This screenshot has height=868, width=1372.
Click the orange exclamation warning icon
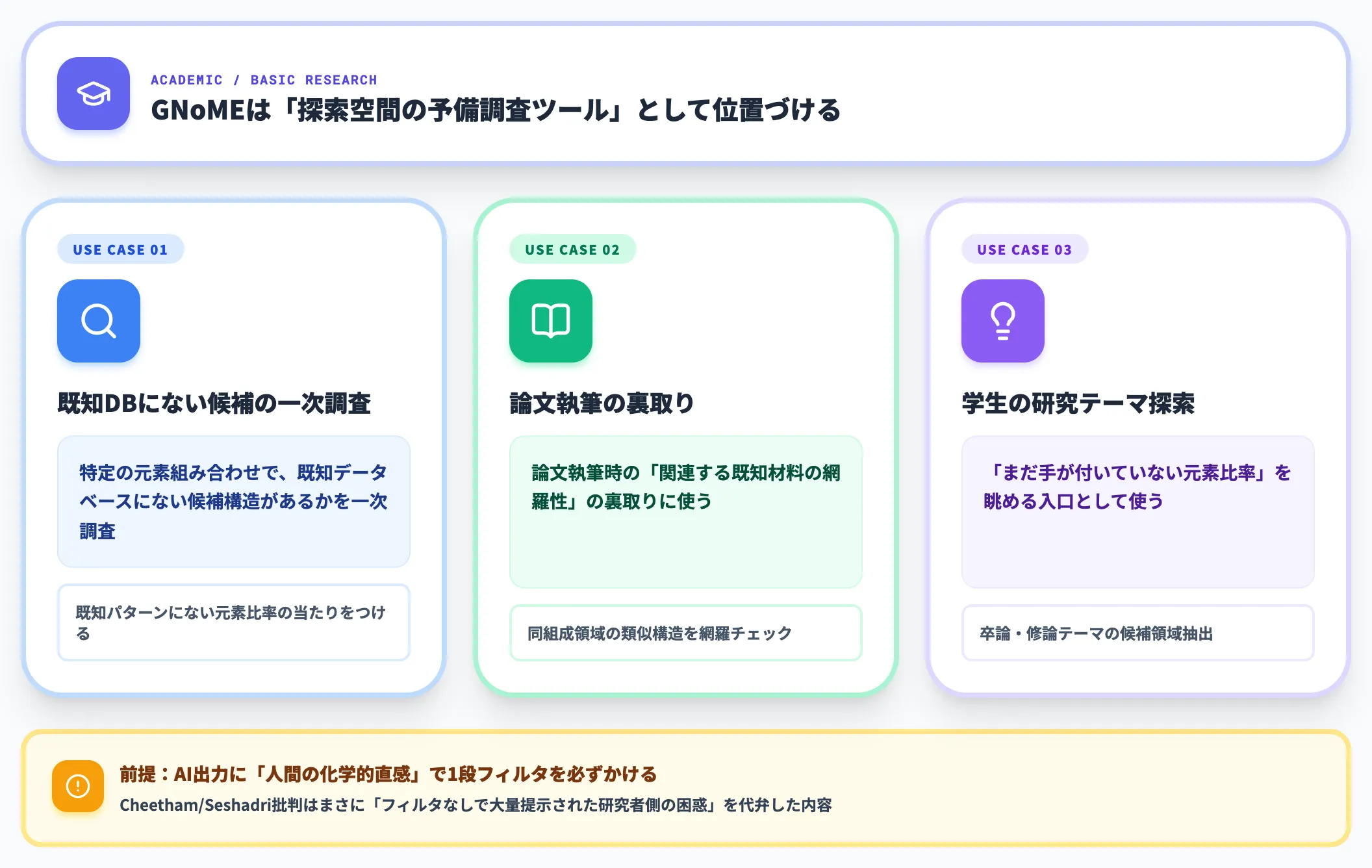78,786
